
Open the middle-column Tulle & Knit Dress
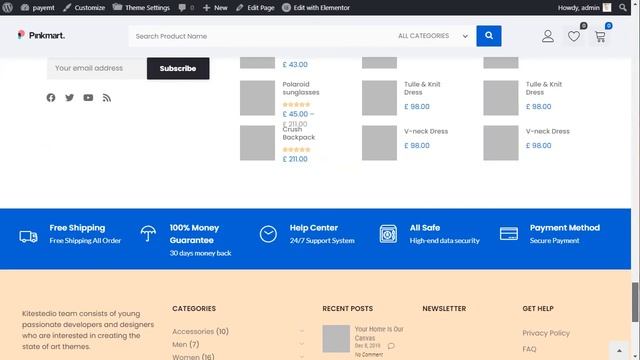pyautogui.click(x=422, y=88)
